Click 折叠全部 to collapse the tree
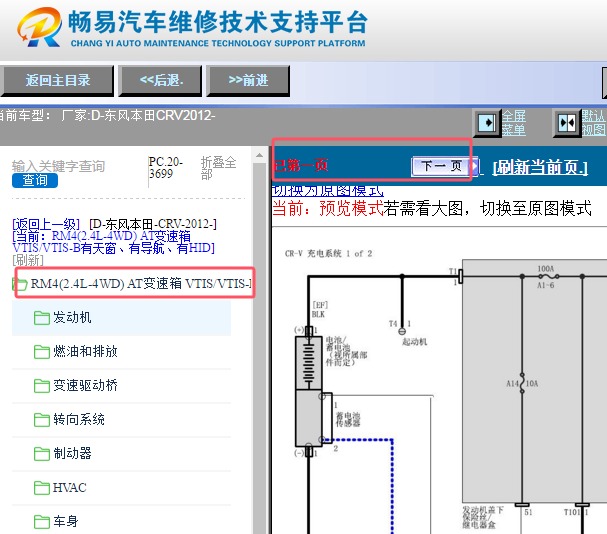607x534 pixels. 218,168
